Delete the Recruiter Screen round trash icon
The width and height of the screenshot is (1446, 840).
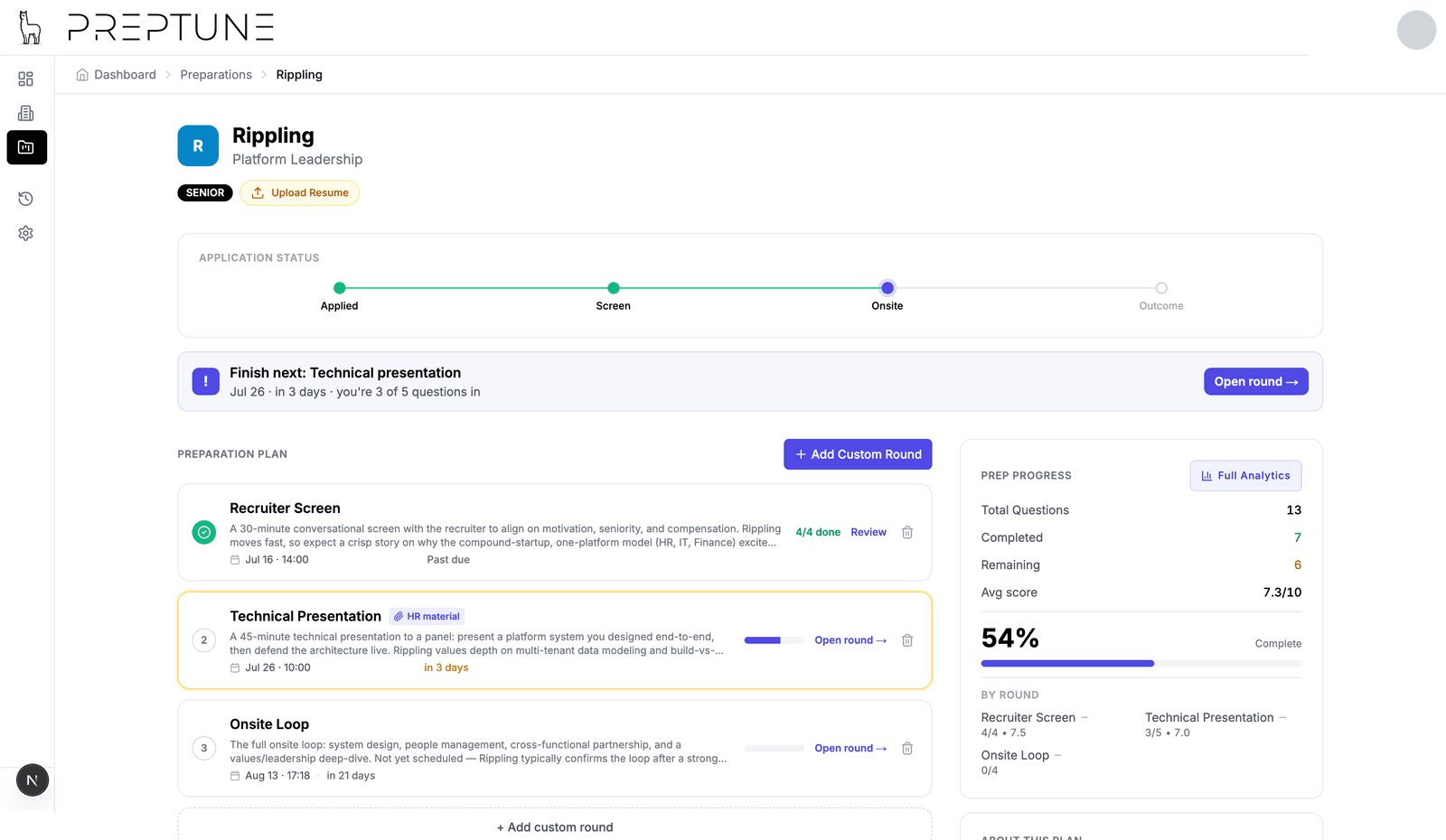[907, 532]
